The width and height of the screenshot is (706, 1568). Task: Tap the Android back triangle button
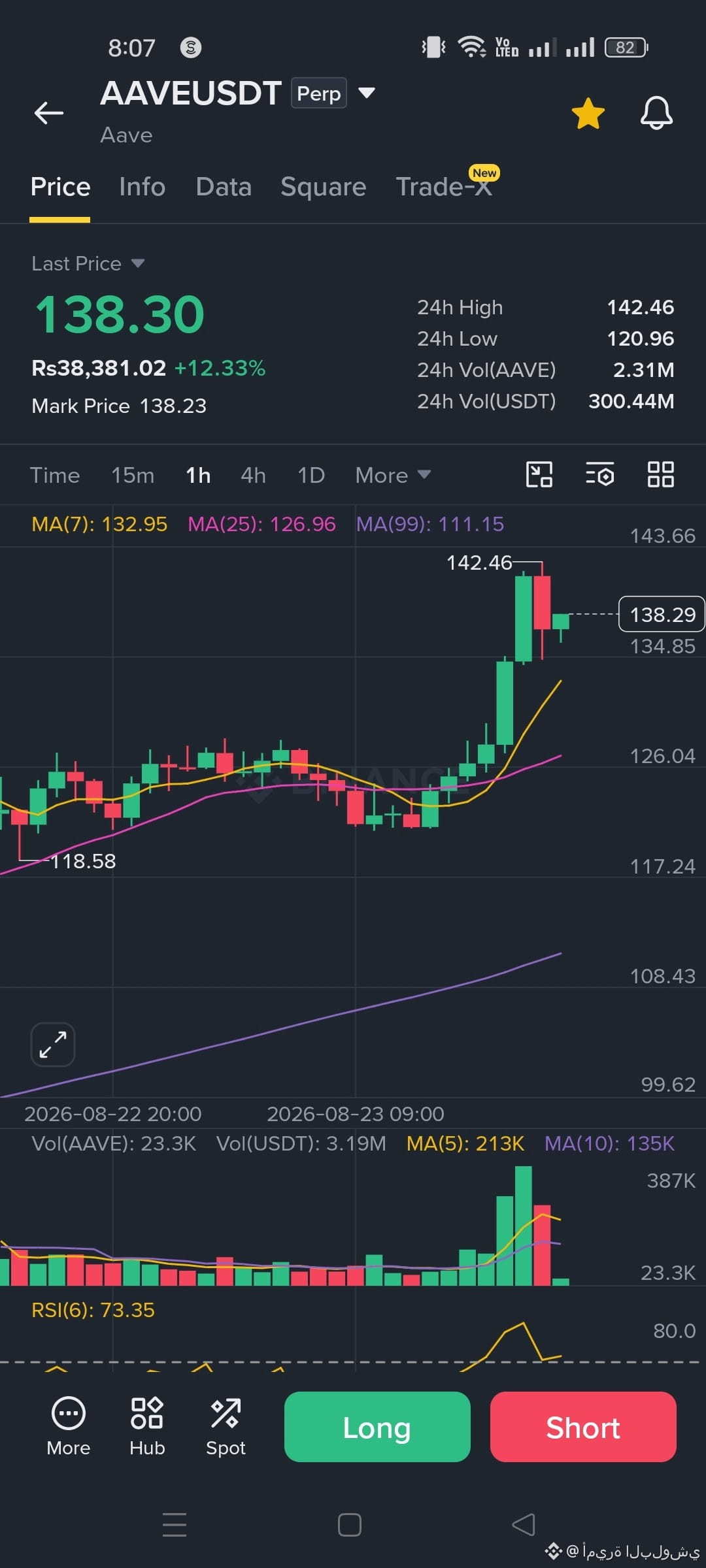(x=524, y=1525)
